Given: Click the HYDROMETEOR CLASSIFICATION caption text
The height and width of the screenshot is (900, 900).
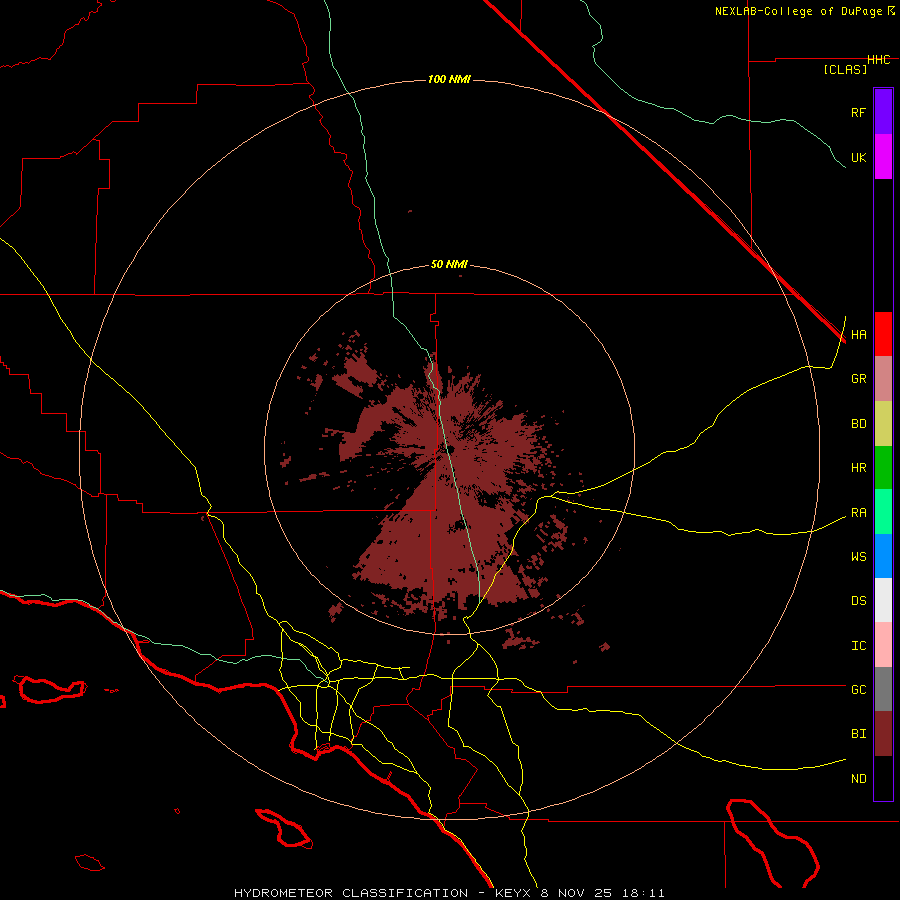Looking at the screenshot, I should pyautogui.click(x=351, y=893).
